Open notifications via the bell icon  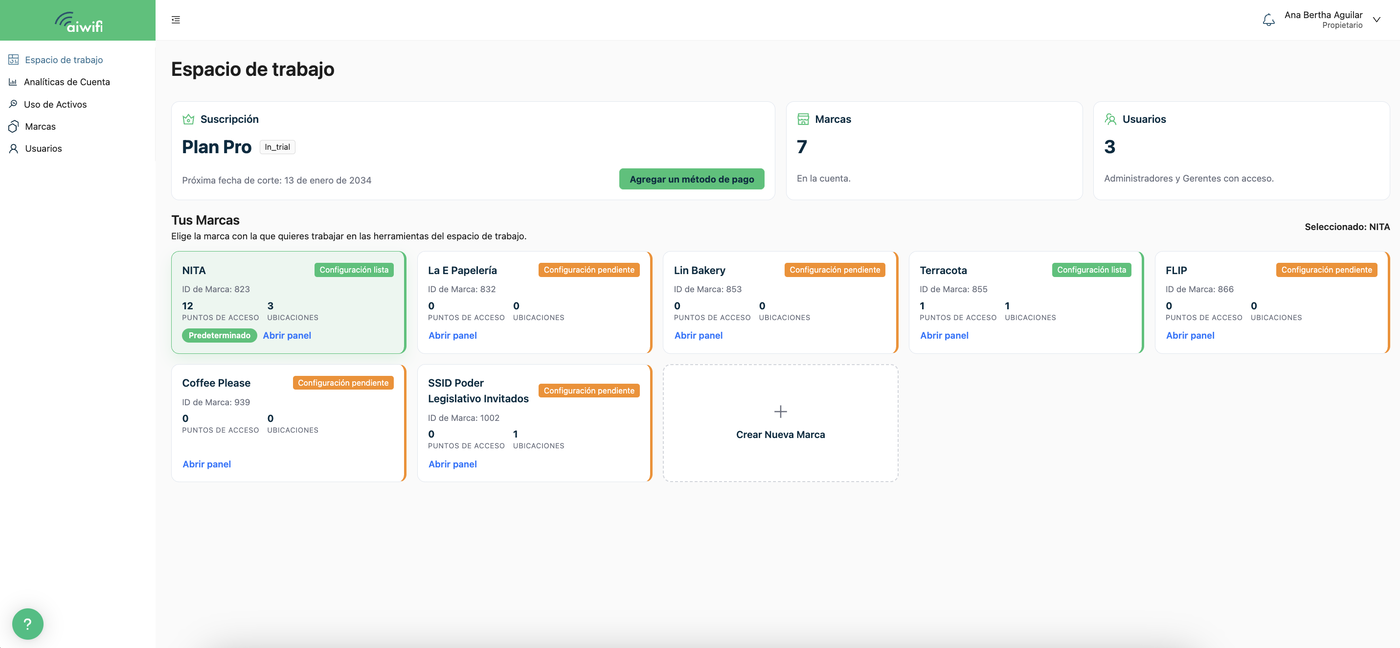[1268, 20]
